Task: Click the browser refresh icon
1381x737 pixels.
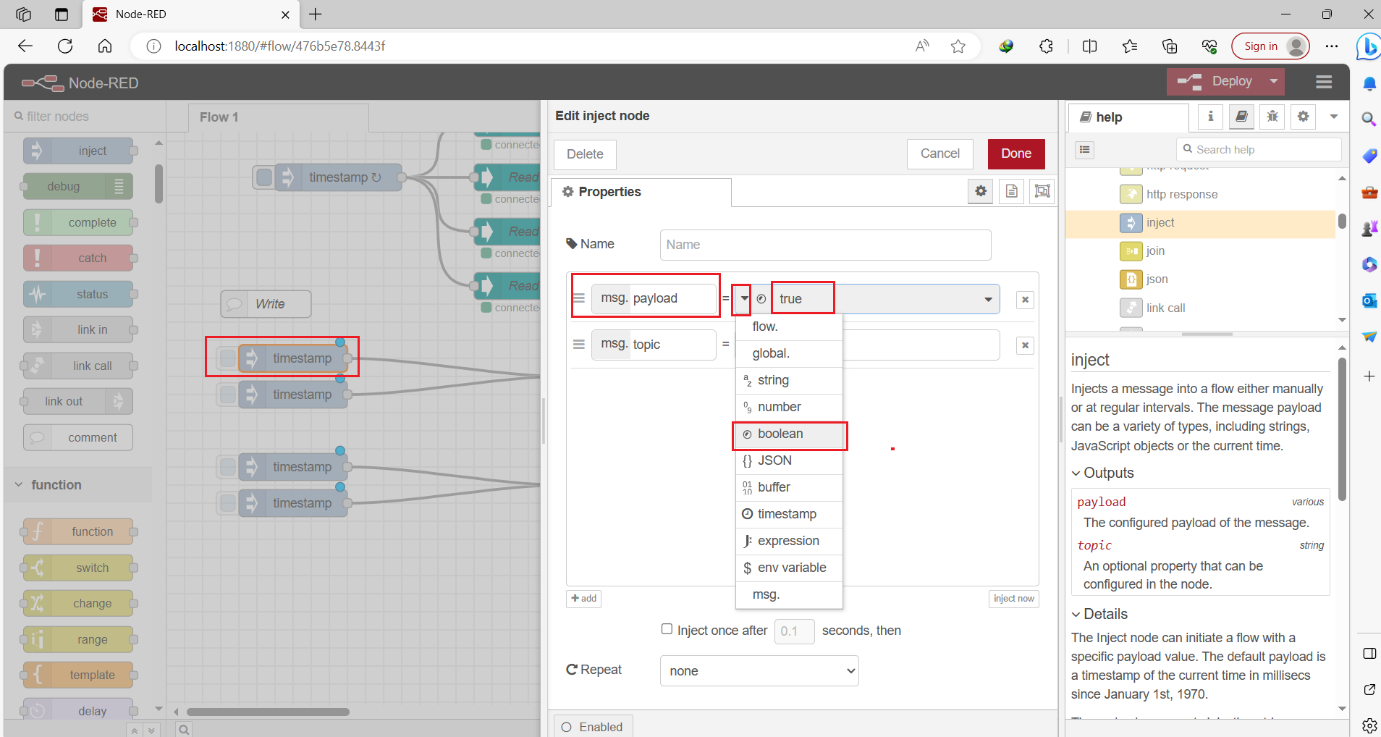Action: 65,46
